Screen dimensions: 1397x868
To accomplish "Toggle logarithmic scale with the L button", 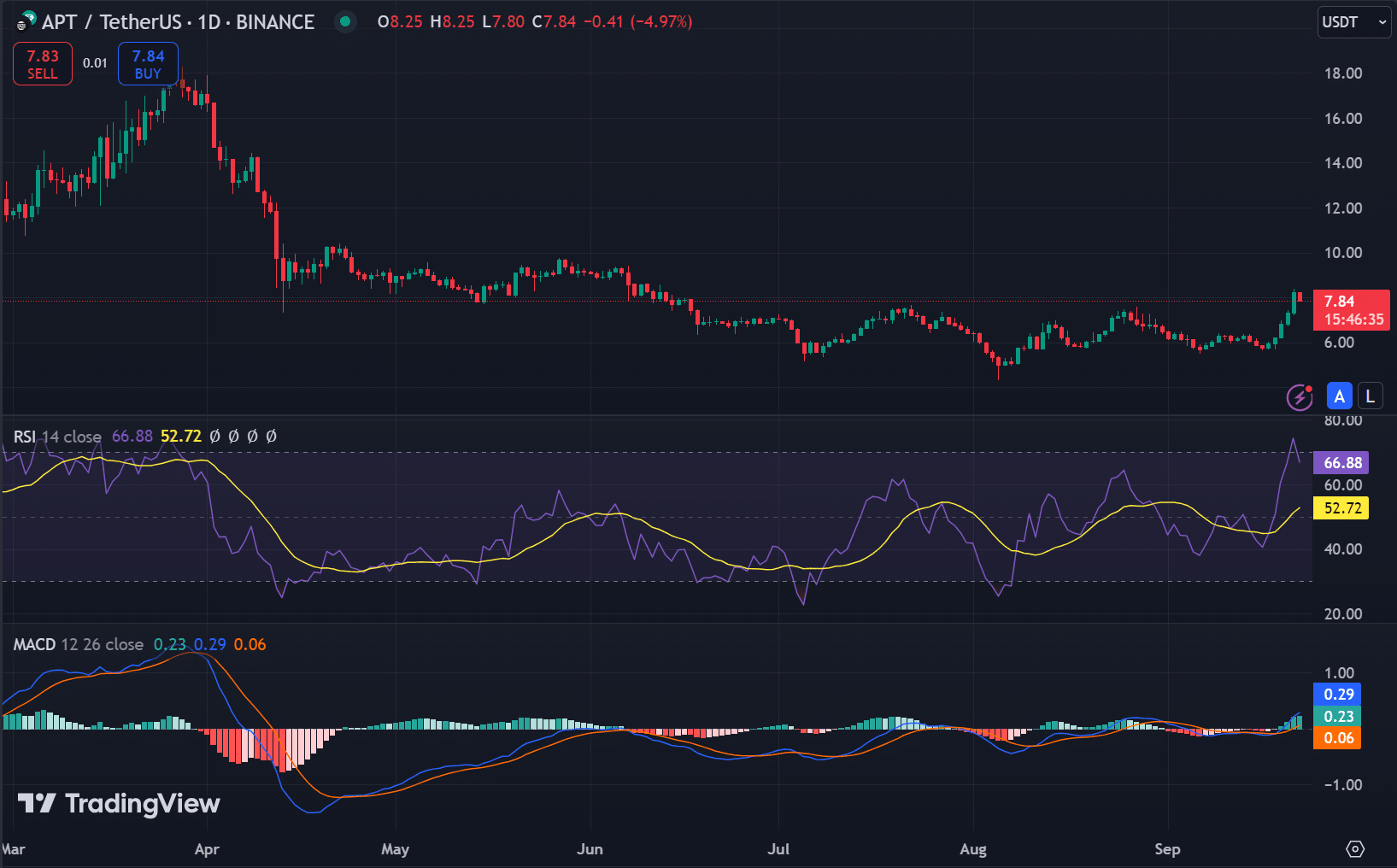I will 1370,396.
